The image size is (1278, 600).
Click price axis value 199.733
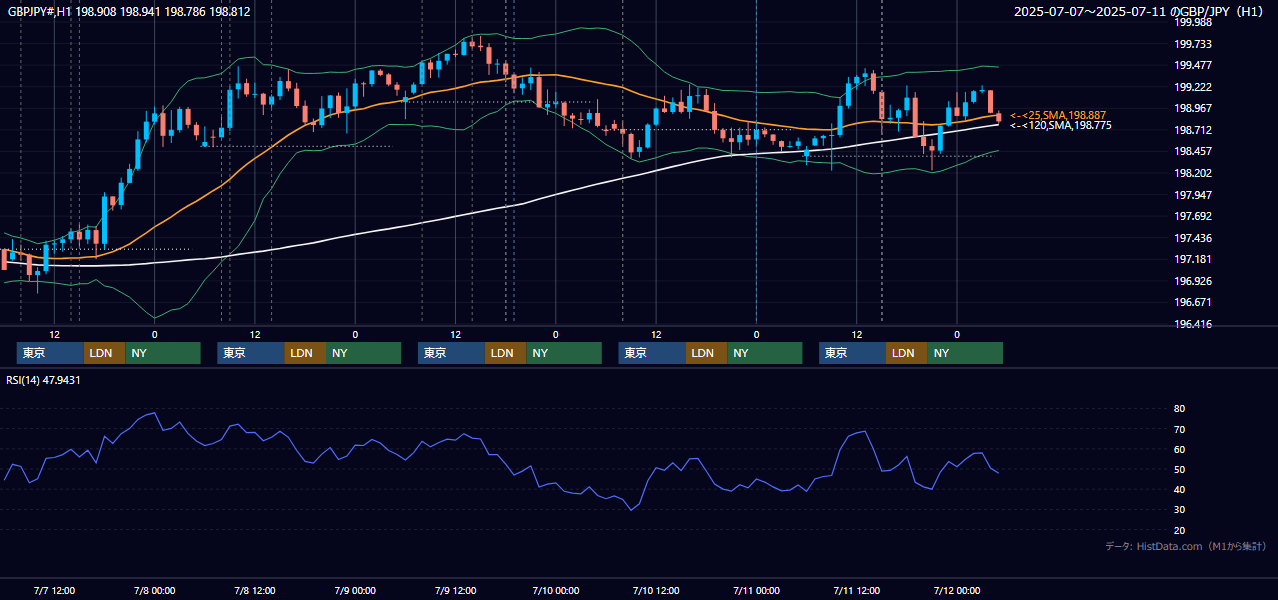pyautogui.click(x=1193, y=44)
